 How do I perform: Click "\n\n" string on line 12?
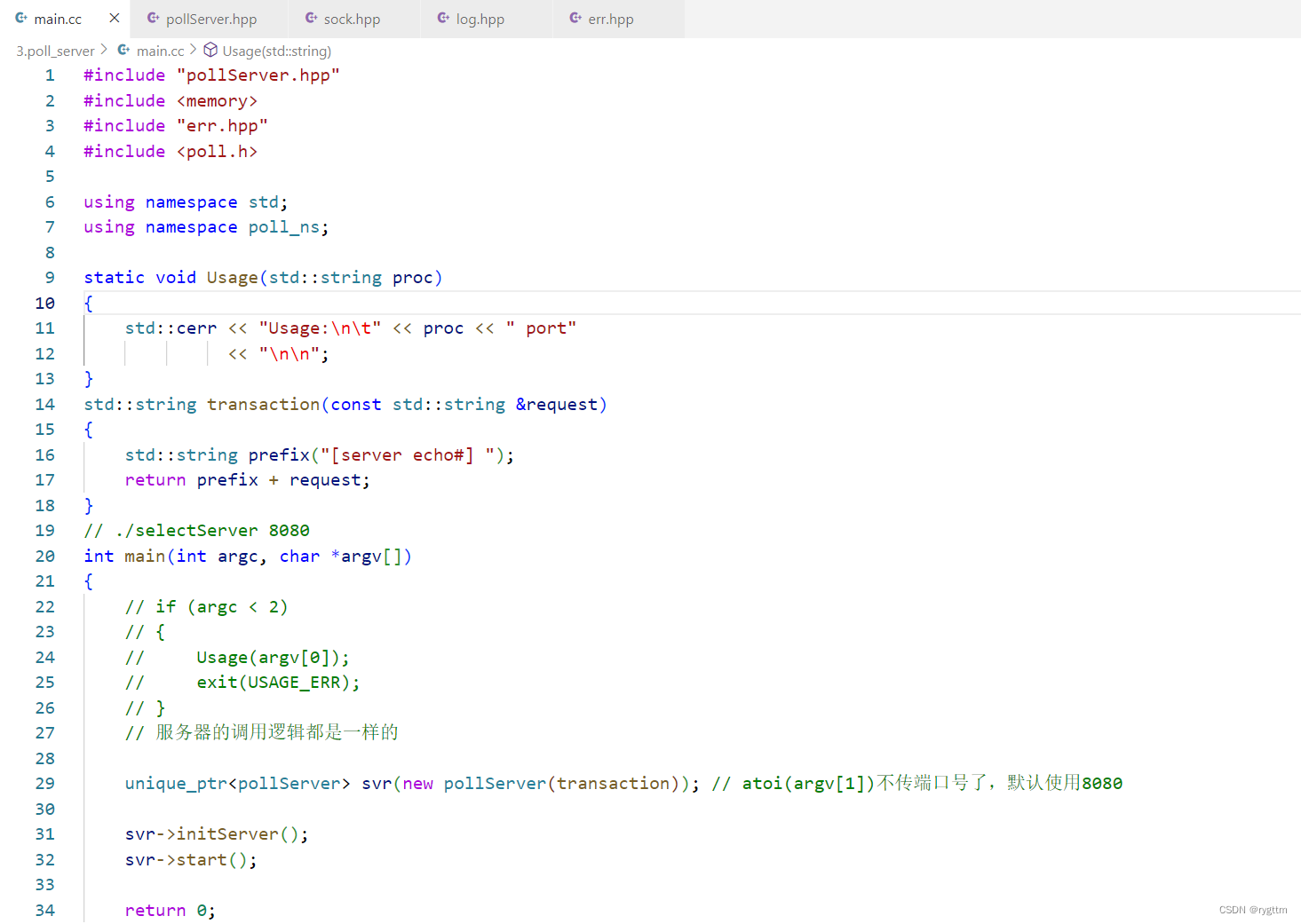289,354
